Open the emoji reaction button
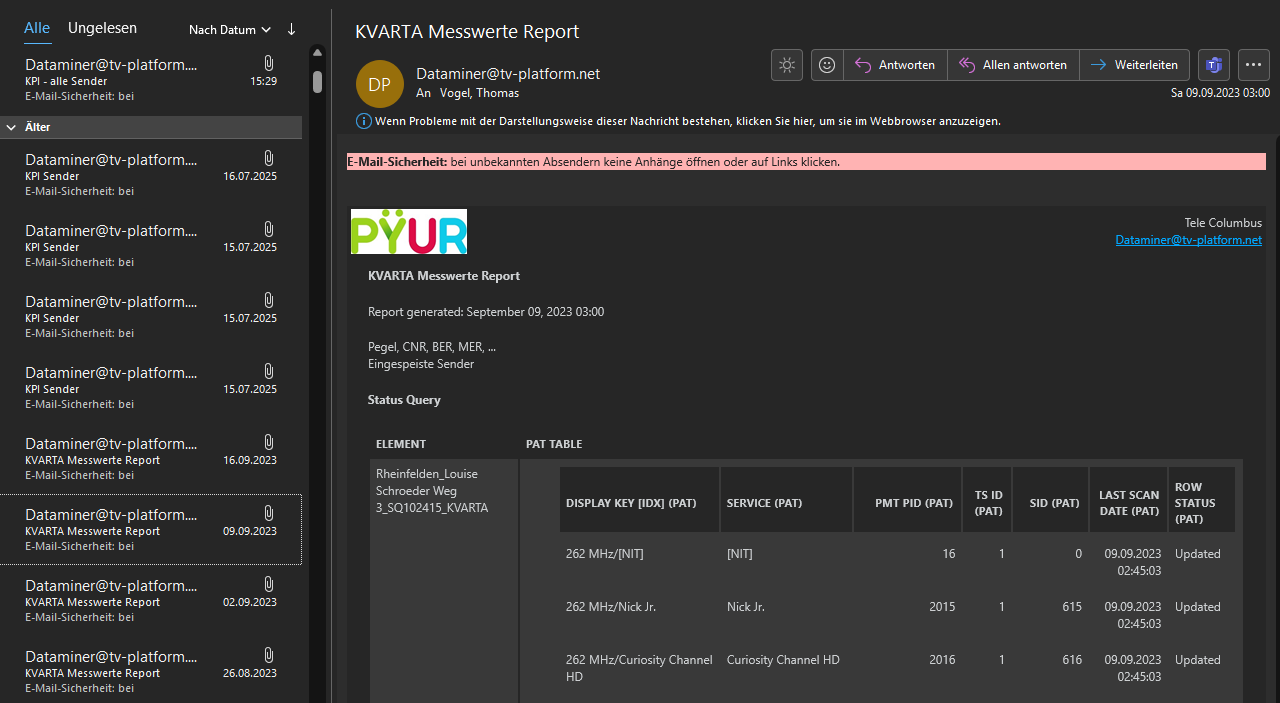Viewport: 1280px width, 703px height. point(827,65)
